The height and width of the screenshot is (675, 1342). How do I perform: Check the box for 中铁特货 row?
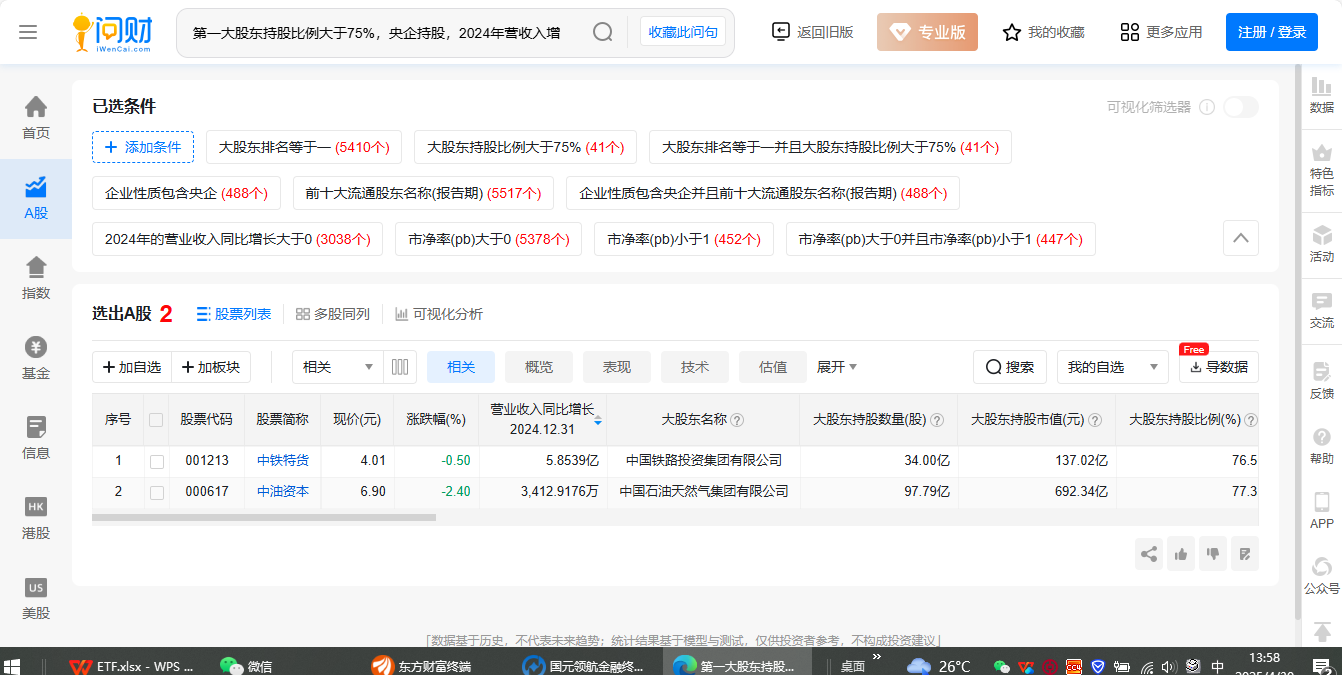pyautogui.click(x=156, y=461)
